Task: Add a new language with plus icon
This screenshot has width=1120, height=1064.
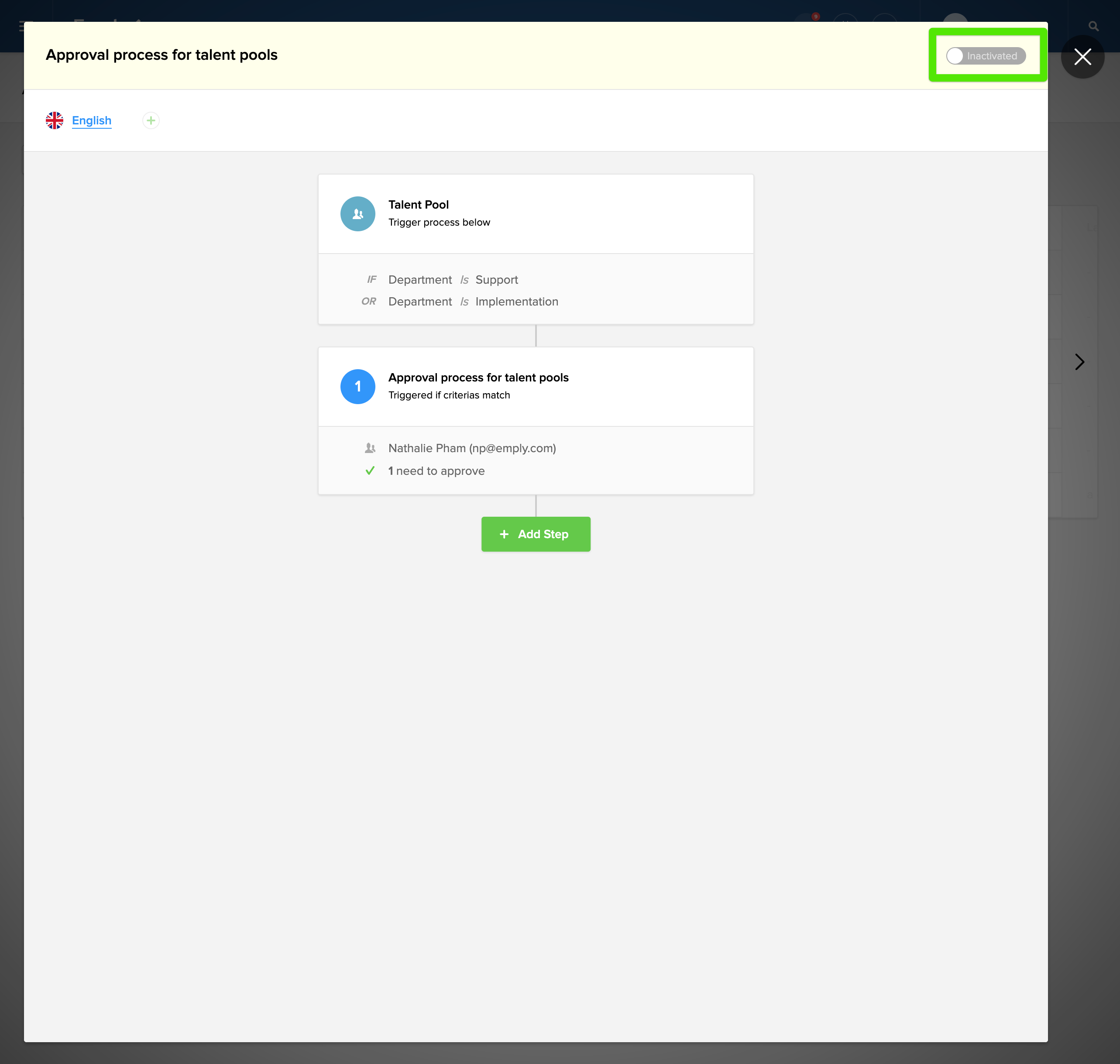Action: pyautogui.click(x=150, y=120)
